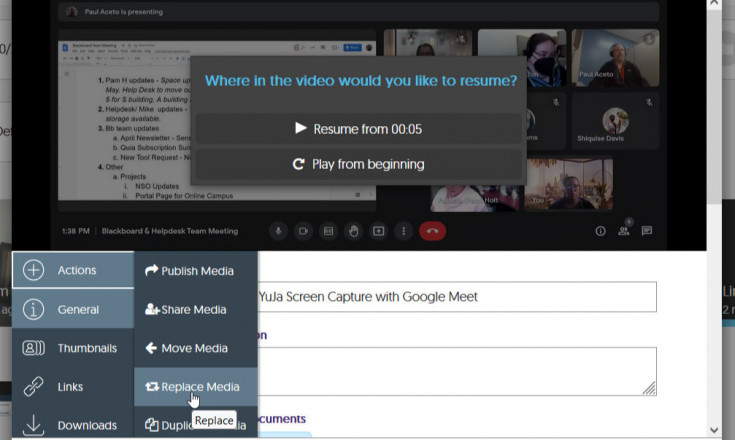
Task: Open the Thumbnails sidebar tab
Action: (73, 348)
